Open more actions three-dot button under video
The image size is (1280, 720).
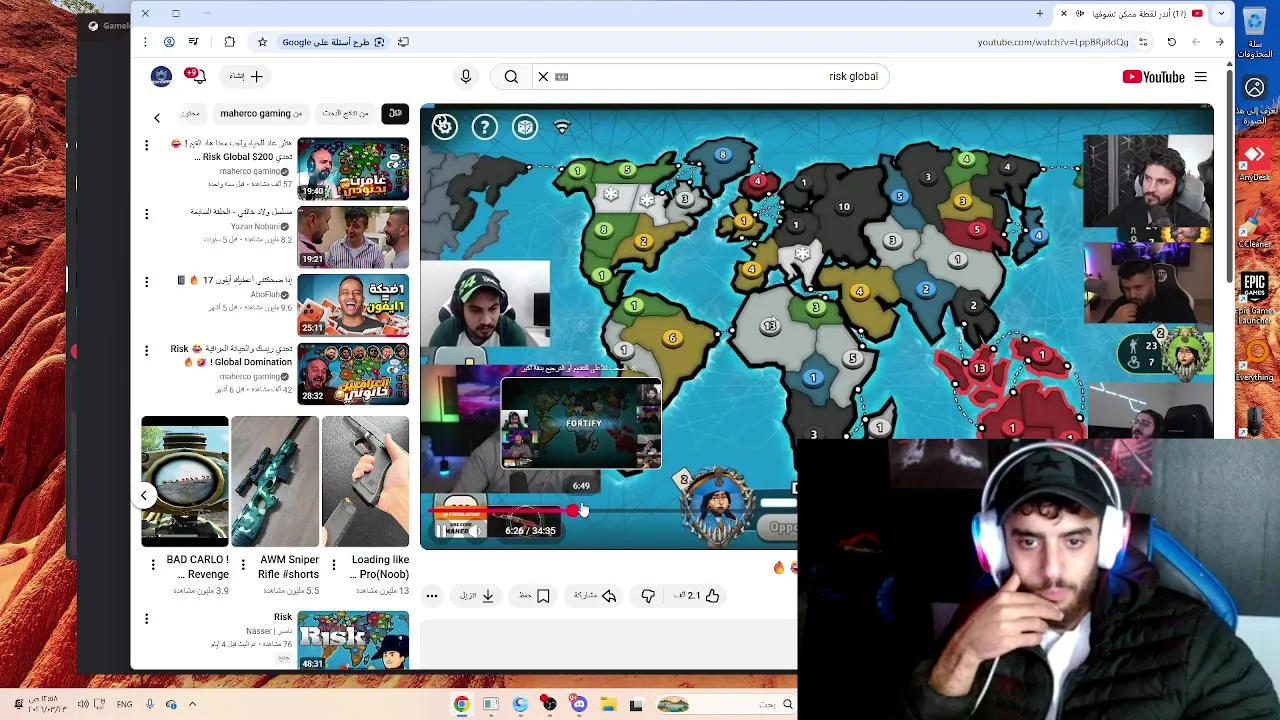pos(432,596)
